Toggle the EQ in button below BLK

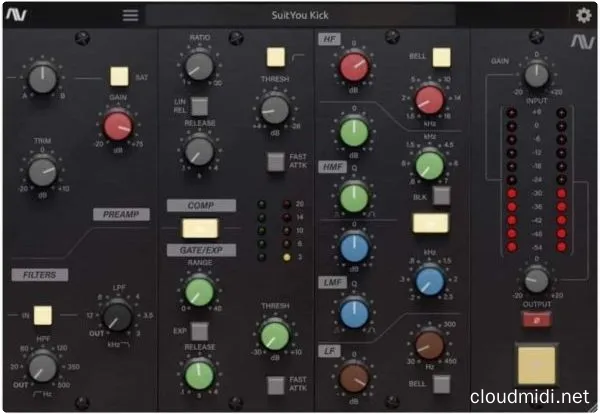431,223
